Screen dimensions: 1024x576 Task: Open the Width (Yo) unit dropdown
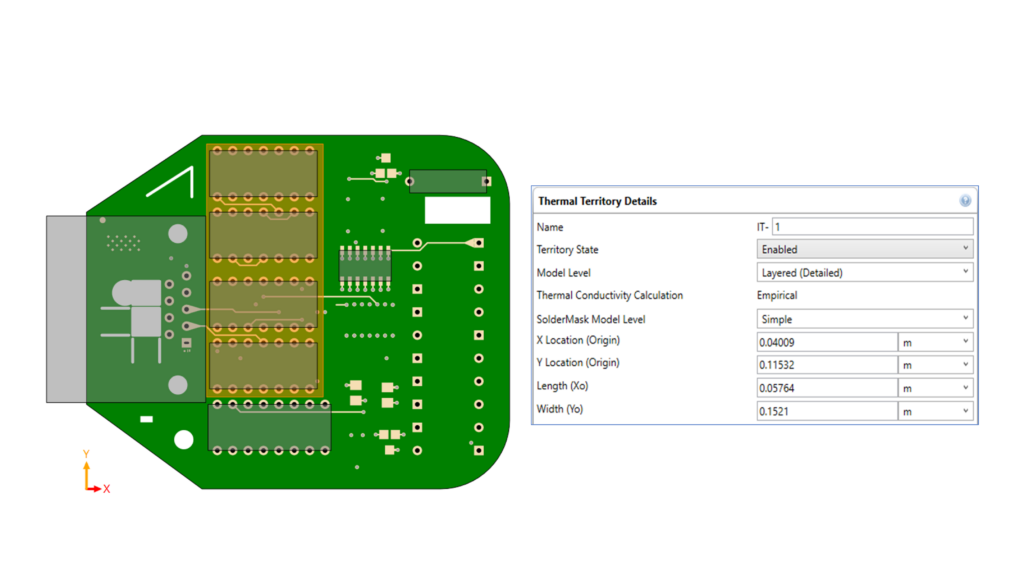click(935, 411)
